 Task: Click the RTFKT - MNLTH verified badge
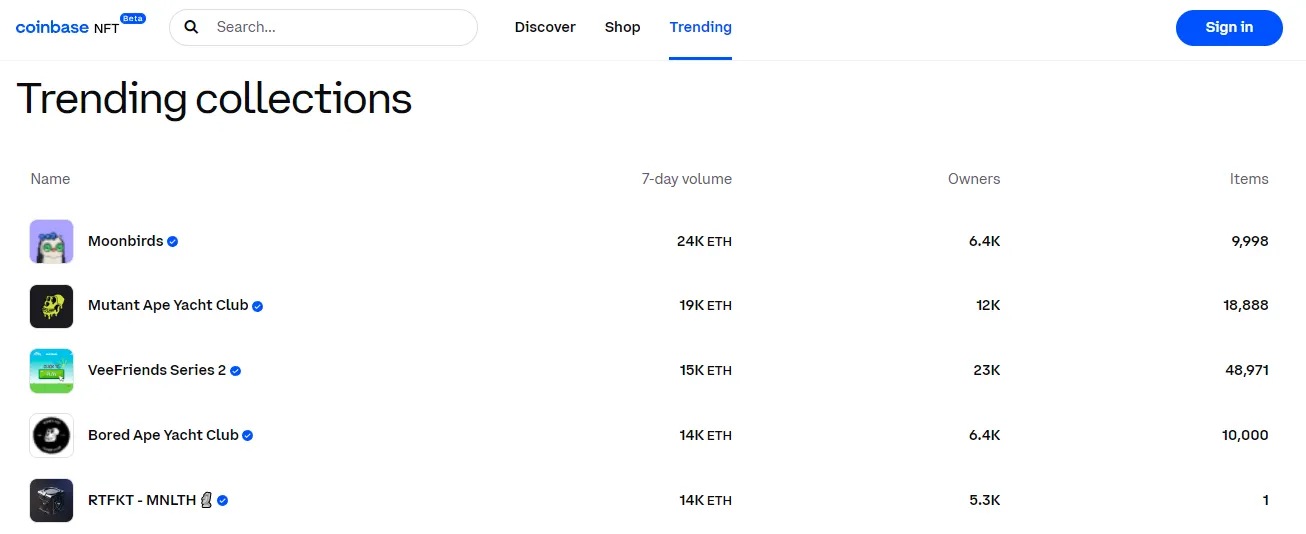click(x=223, y=500)
